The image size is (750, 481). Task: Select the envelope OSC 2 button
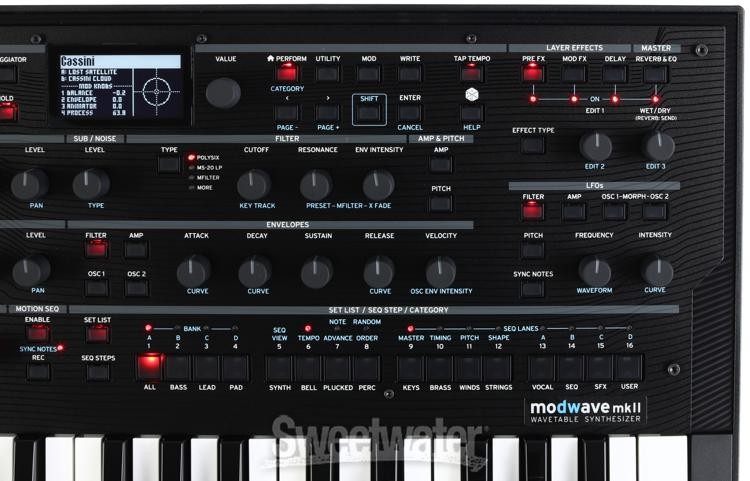136,288
